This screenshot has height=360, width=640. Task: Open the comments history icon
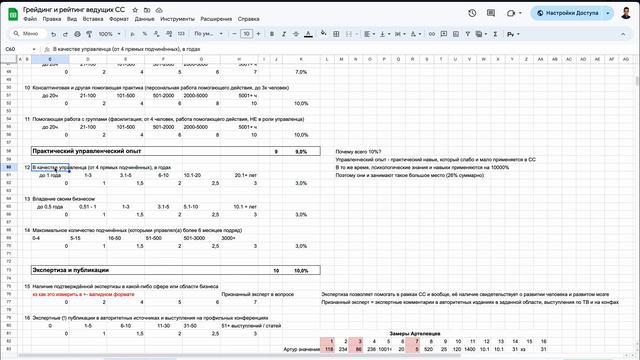point(491,13)
